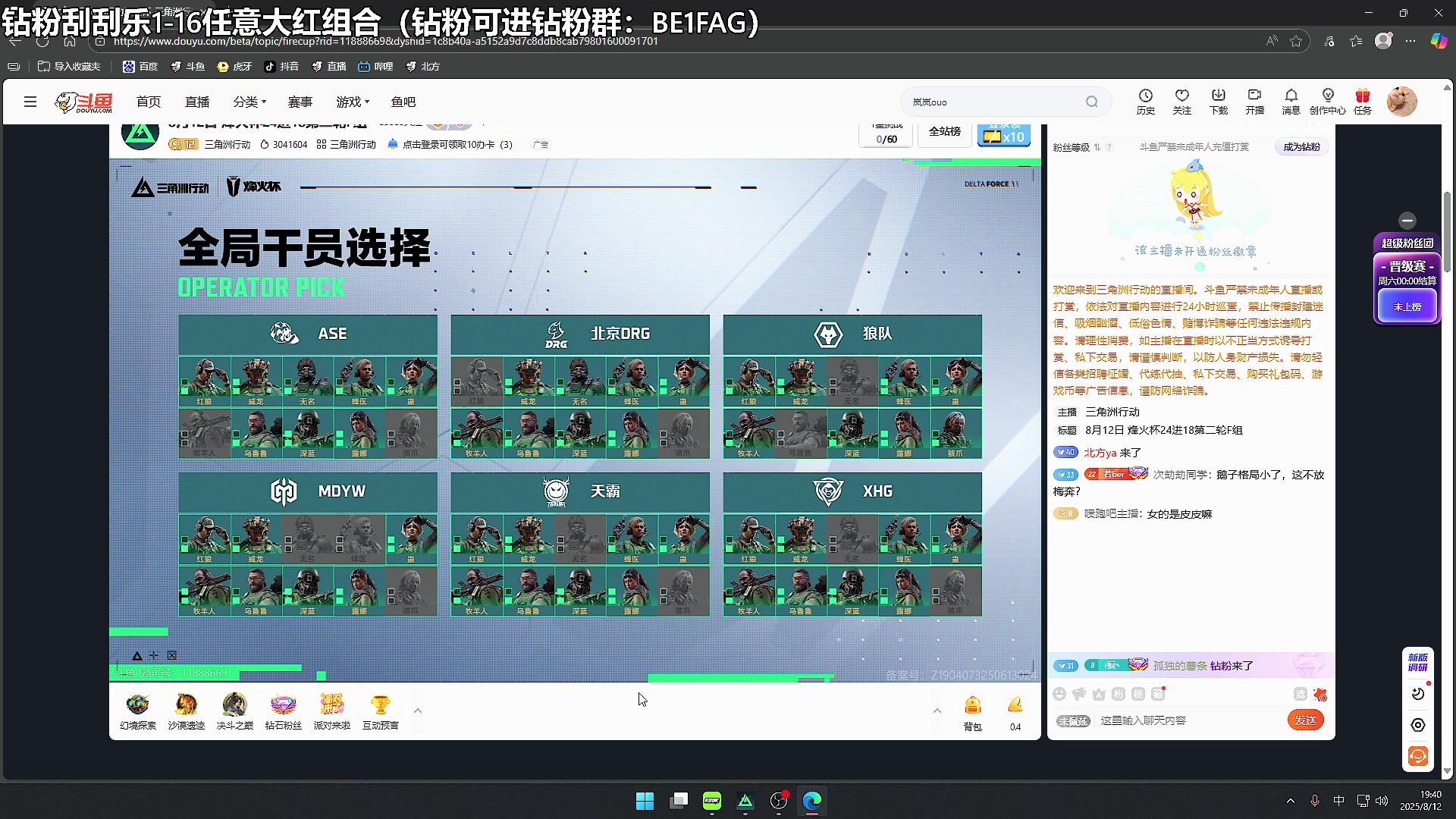Click the x10 card reward button
Viewport: 1456px width, 819px height.
coord(1003,135)
